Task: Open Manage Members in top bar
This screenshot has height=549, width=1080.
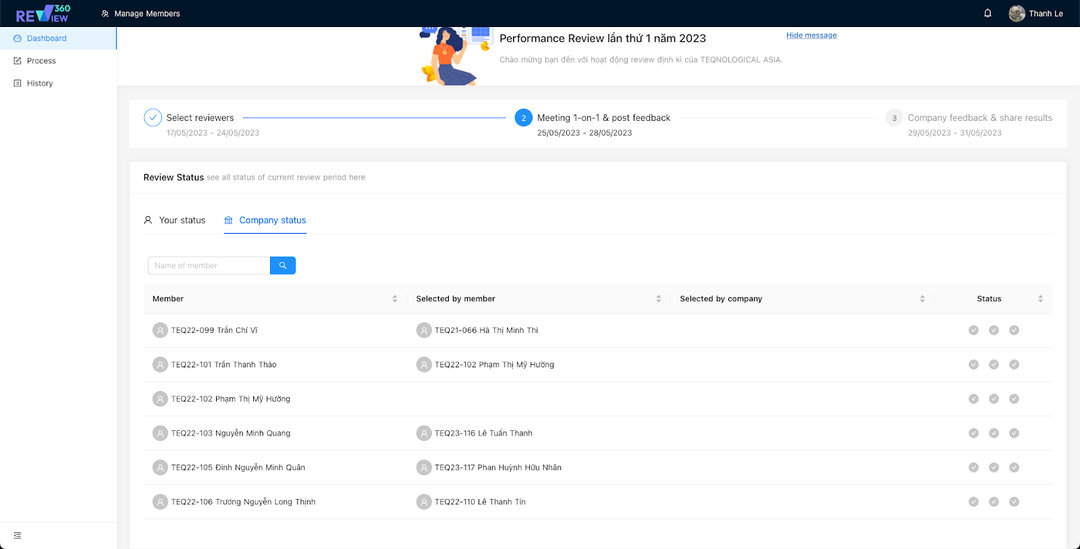Action: point(140,13)
